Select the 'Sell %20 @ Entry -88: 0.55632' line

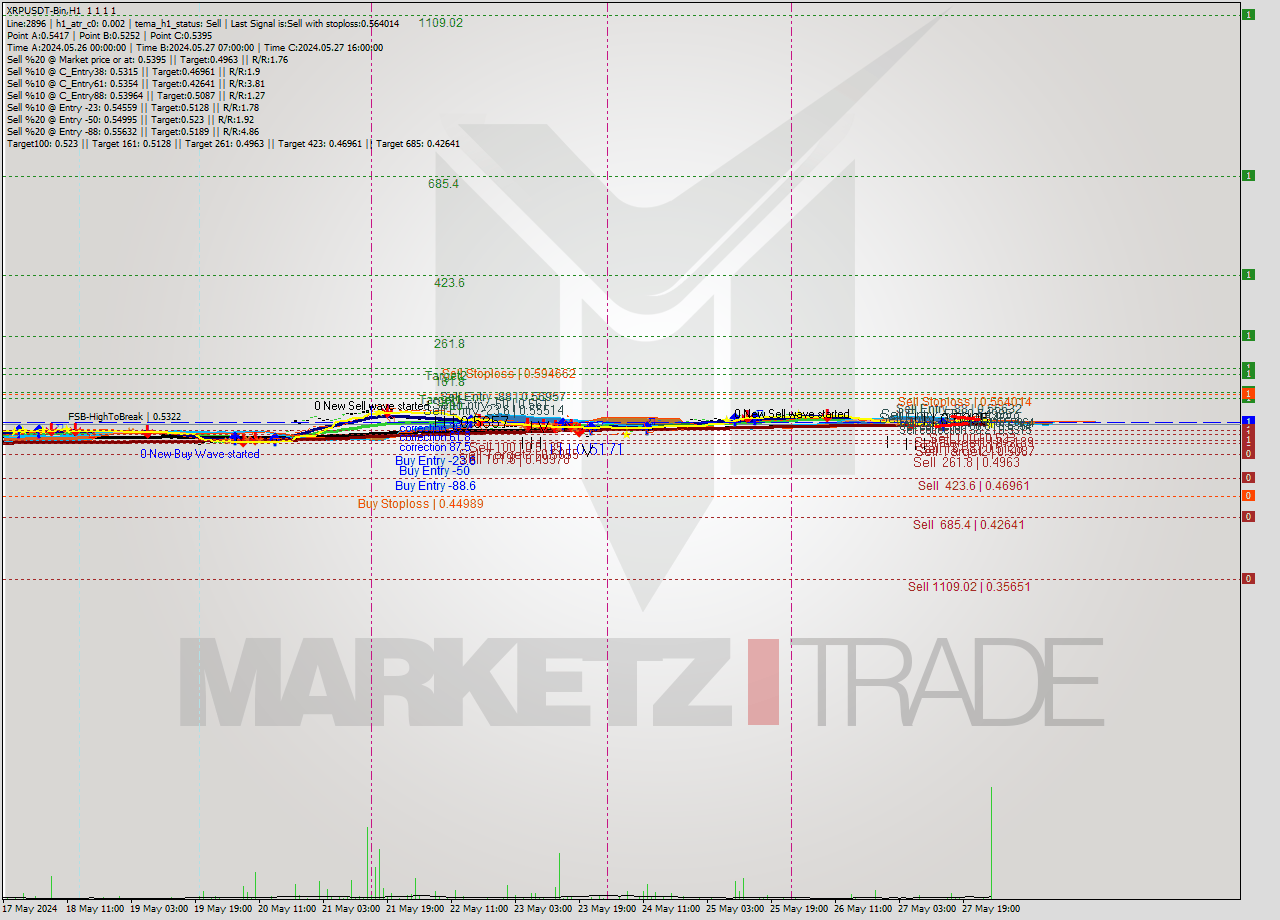pyautogui.click(x=133, y=131)
